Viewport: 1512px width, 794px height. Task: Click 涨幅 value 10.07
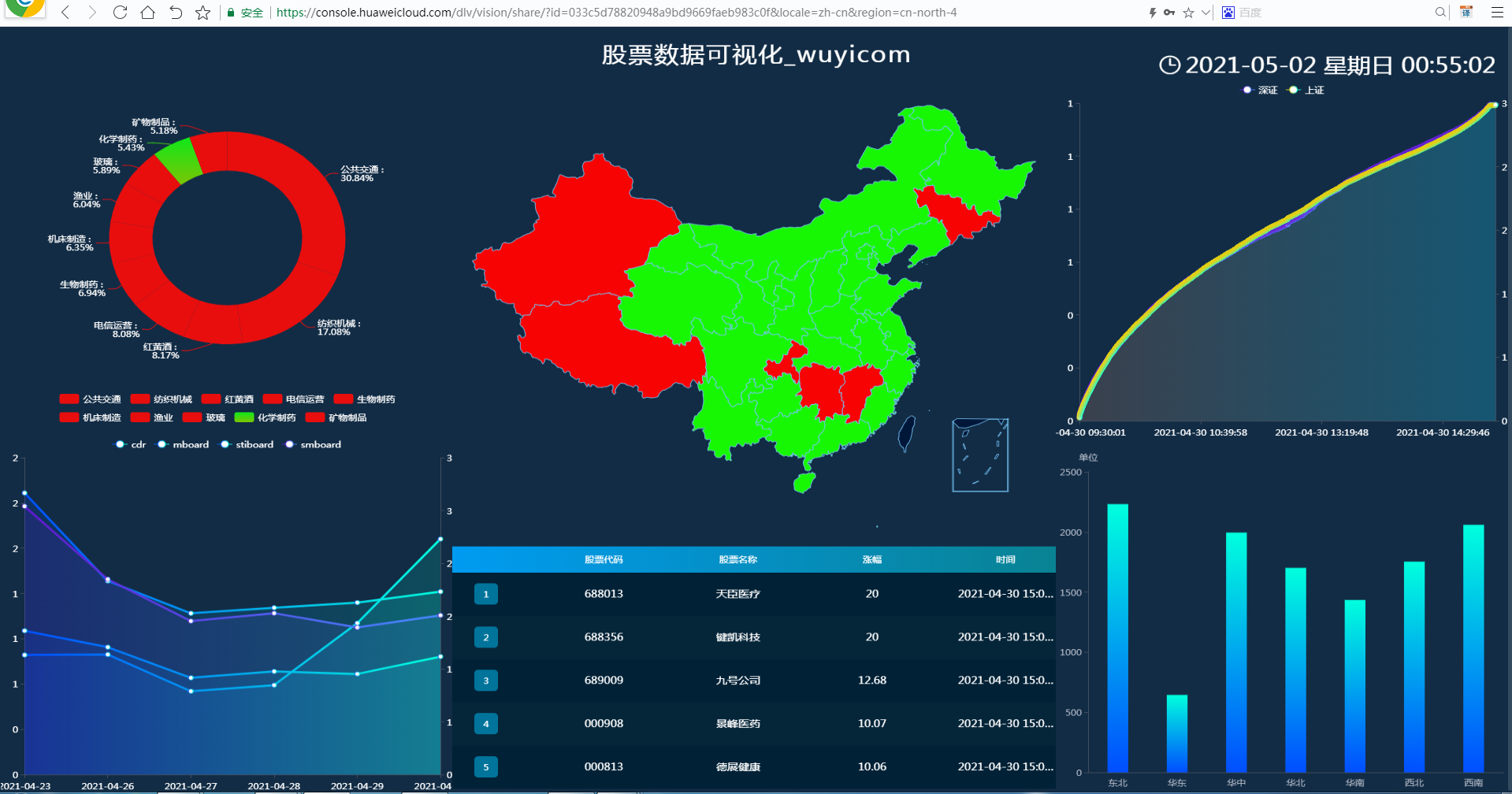click(872, 724)
